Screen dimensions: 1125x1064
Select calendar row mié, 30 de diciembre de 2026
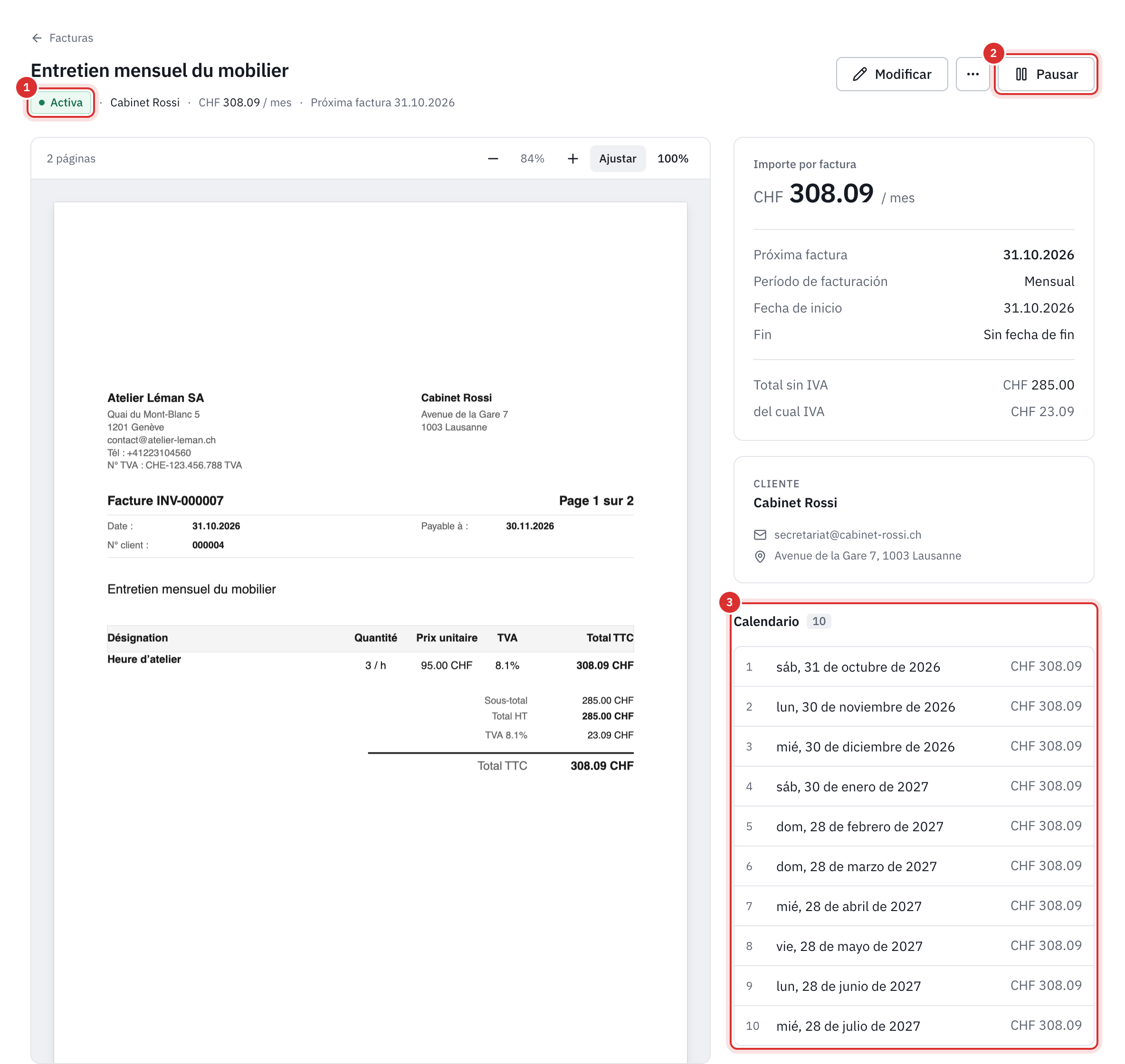point(914,746)
